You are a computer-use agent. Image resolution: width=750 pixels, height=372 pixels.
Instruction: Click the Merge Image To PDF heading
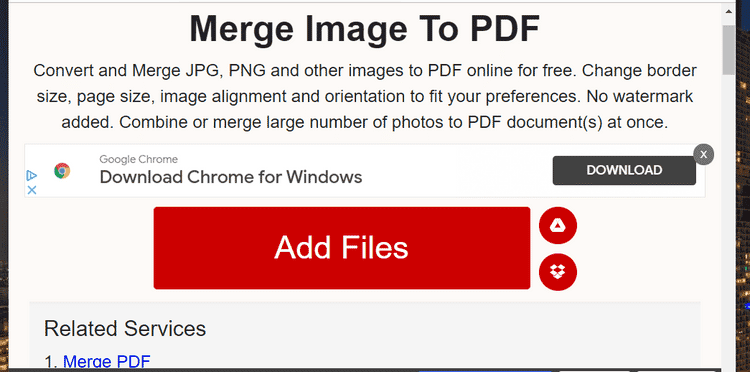[x=364, y=29]
